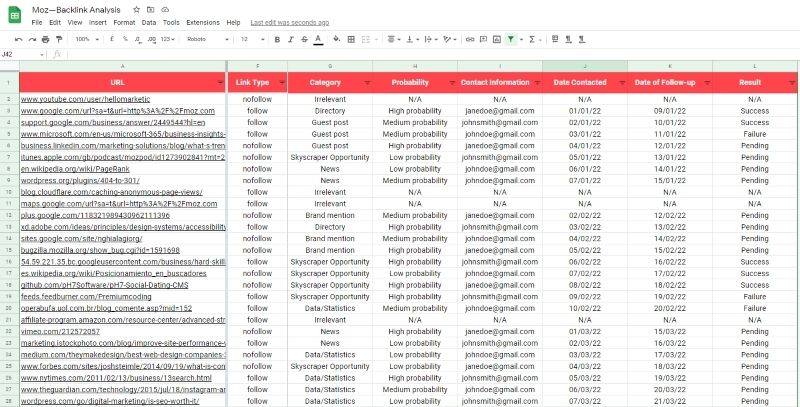Toggle the filter button in toolbar
The height and width of the screenshot is (407, 800).
510,39
